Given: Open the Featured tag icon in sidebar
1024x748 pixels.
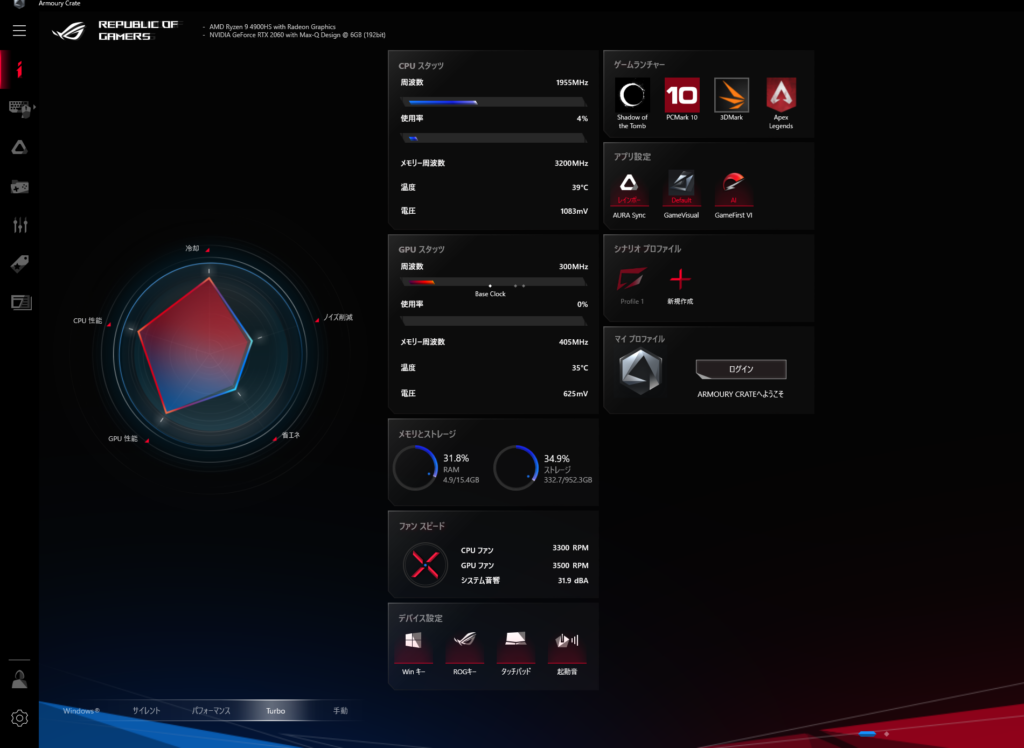Looking at the screenshot, I should [20, 264].
